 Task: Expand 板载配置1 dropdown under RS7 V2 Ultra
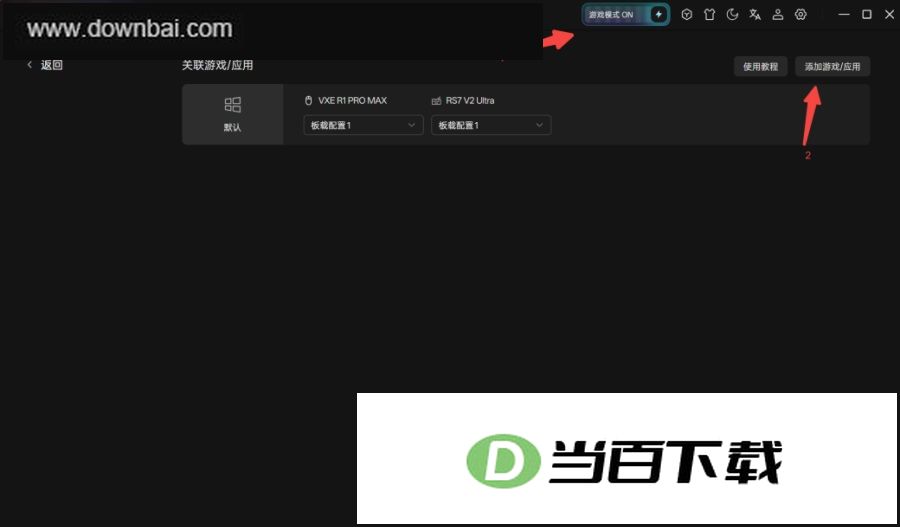point(491,125)
